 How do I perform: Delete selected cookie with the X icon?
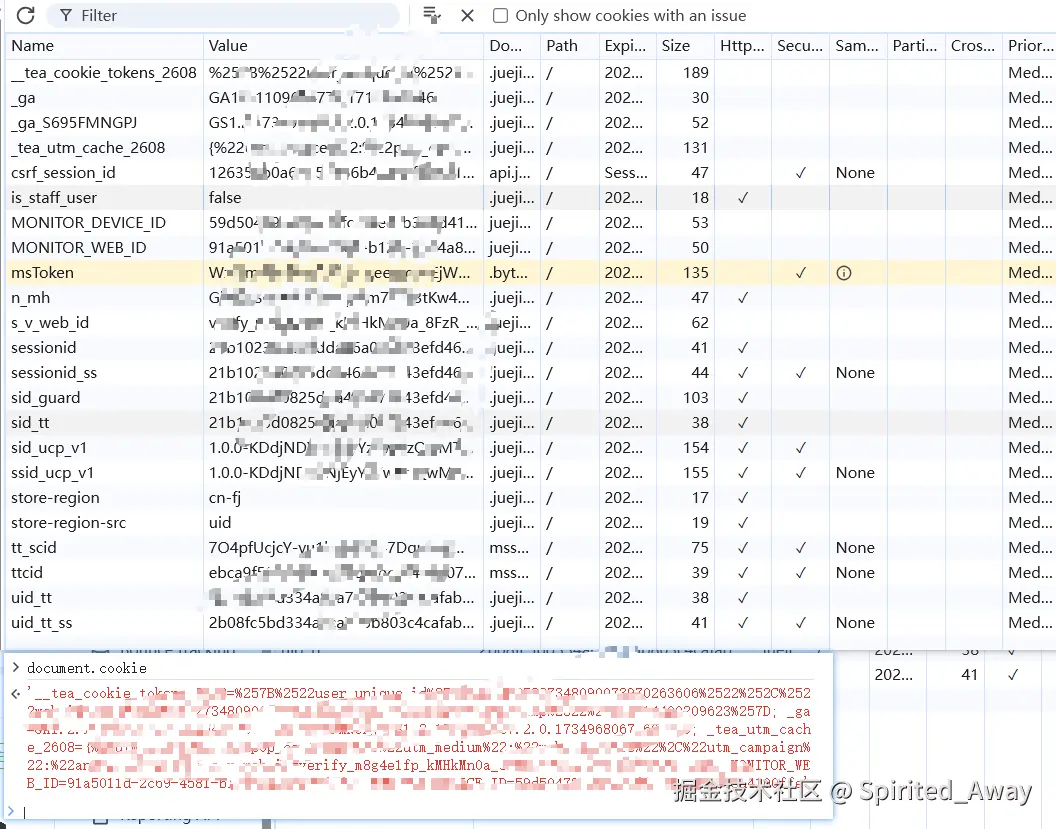467,15
